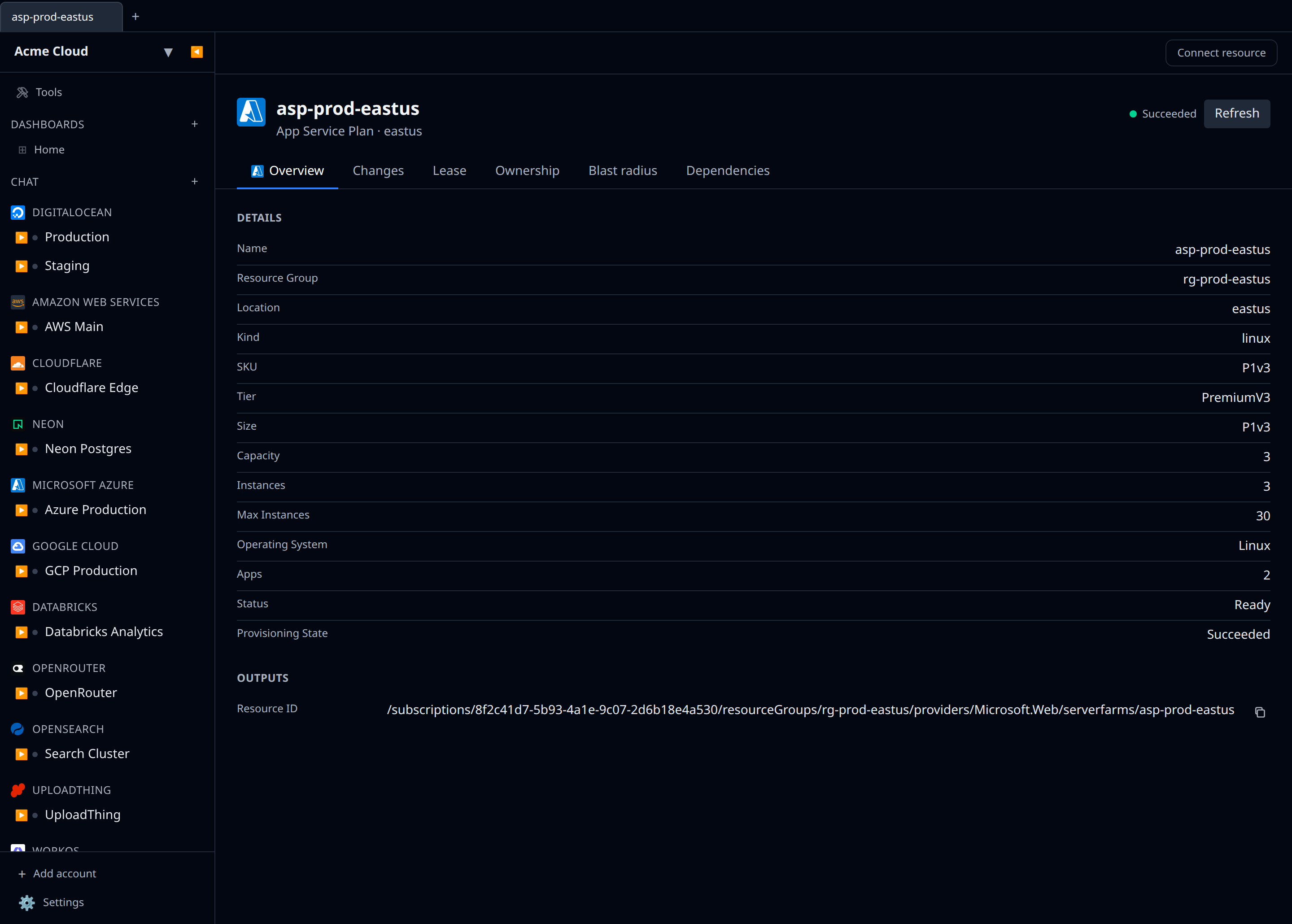
Task: Expand the UploadThing account arrow
Action: (x=22, y=815)
